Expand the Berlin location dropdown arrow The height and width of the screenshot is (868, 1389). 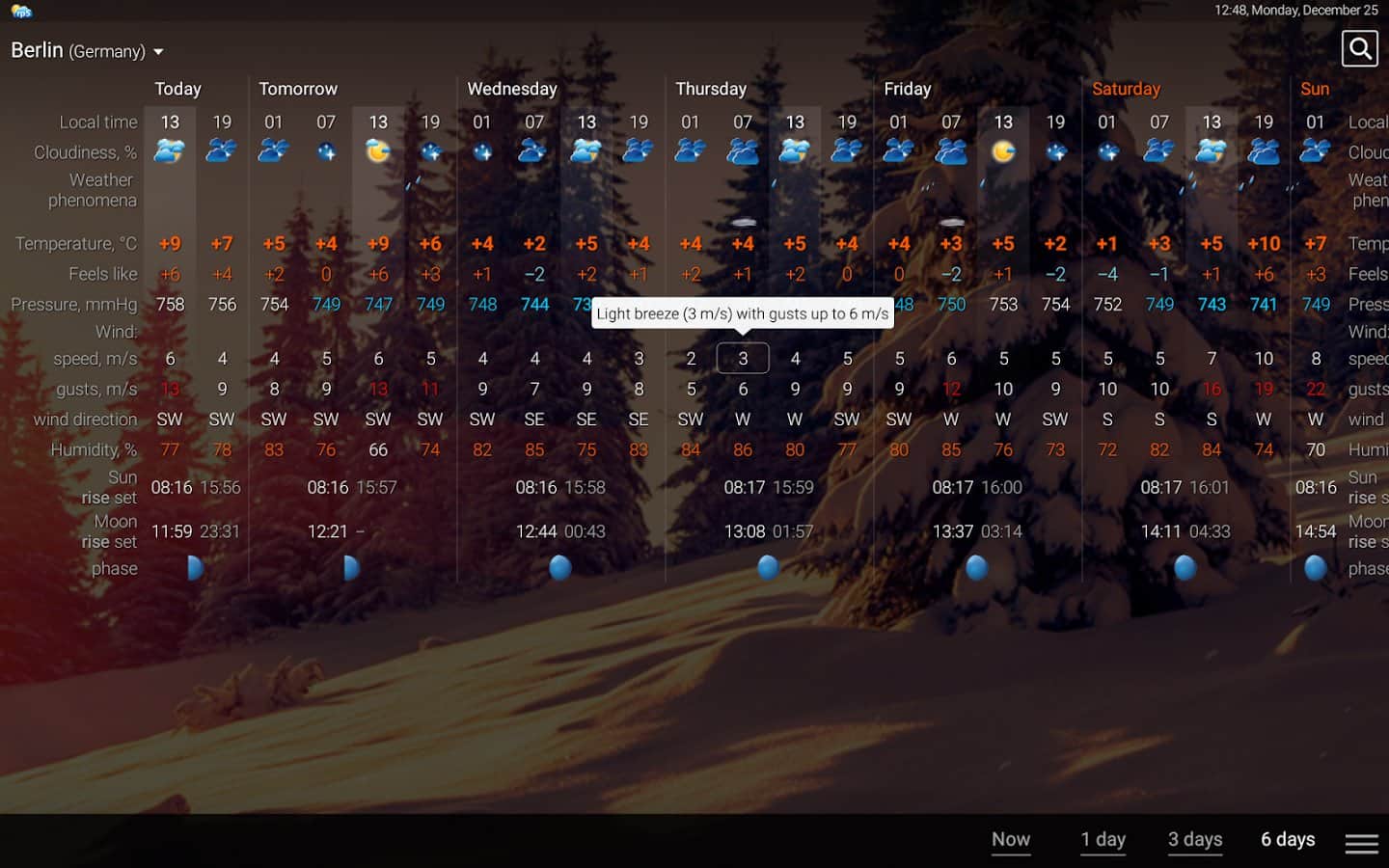[x=158, y=52]
